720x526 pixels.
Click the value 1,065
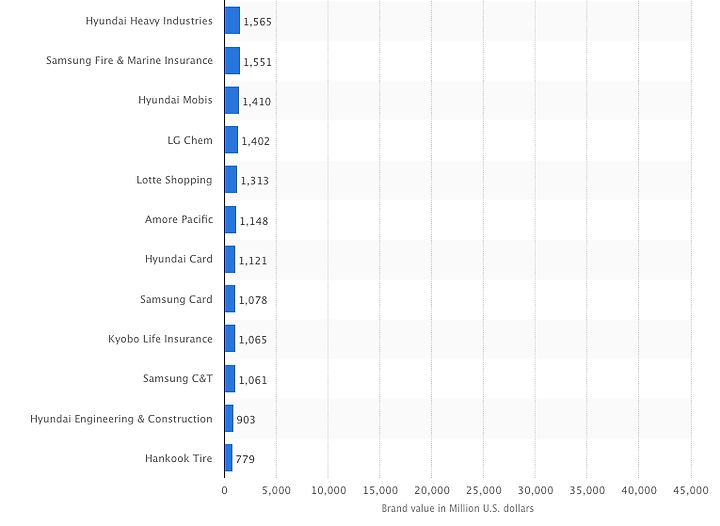(253, 340)
